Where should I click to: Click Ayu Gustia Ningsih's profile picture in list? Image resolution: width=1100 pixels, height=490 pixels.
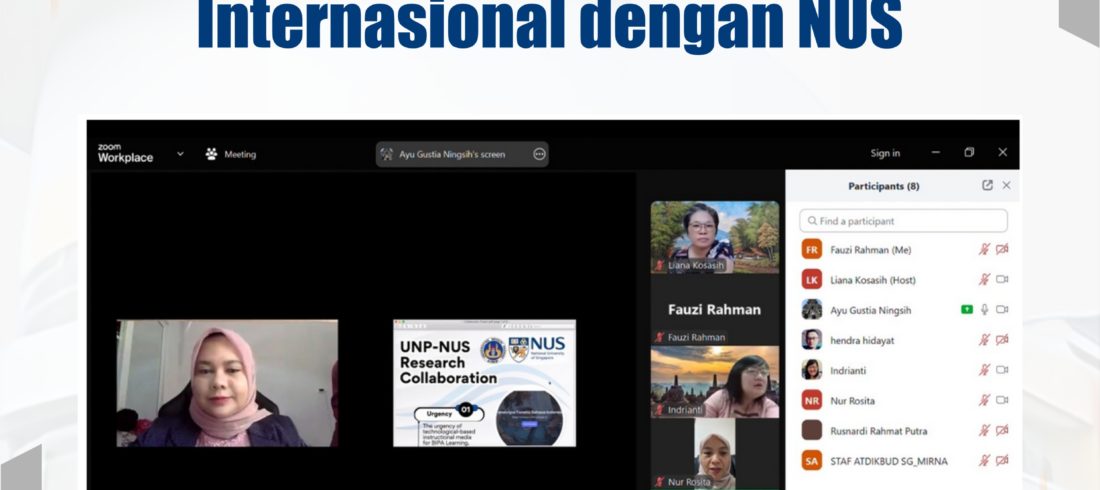click(812, 310)
